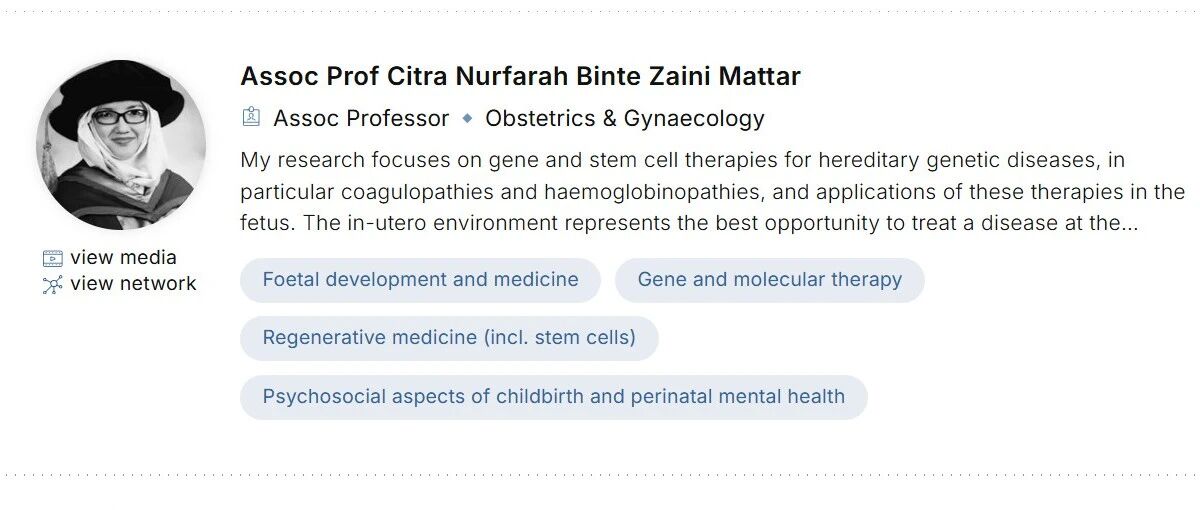Open Assoc Prof Citra Nurfarah's profile name
1200x510 pixels.
click(520, 76)
